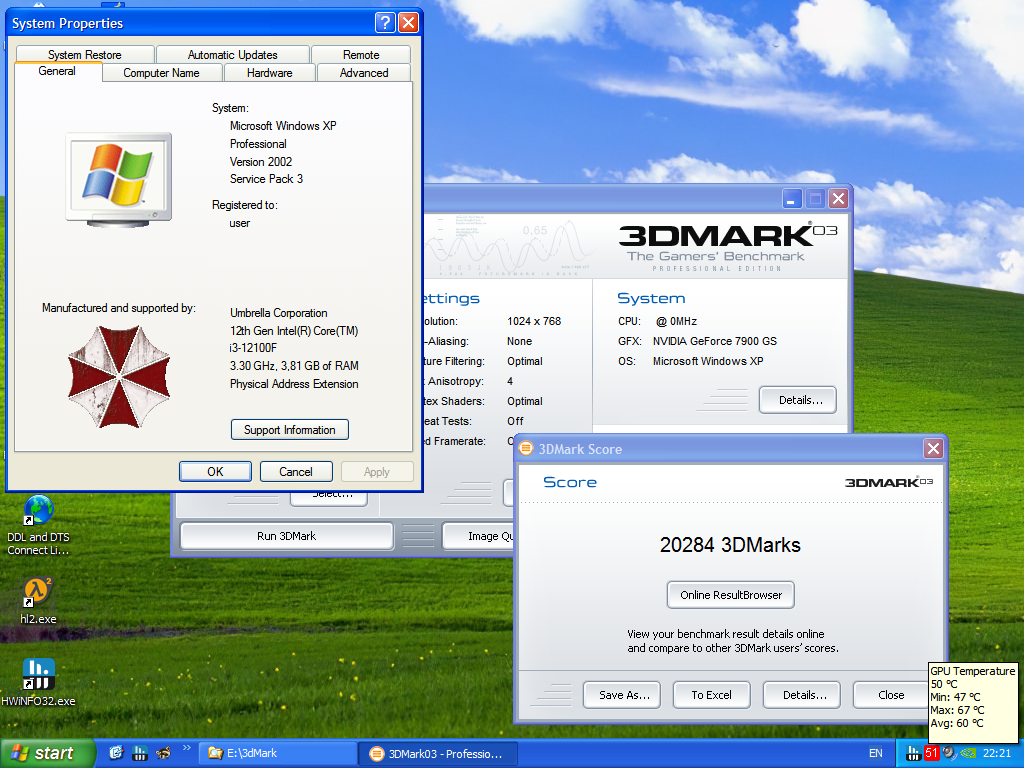Click the first quick launch icon beside Start

pos(116,753)
